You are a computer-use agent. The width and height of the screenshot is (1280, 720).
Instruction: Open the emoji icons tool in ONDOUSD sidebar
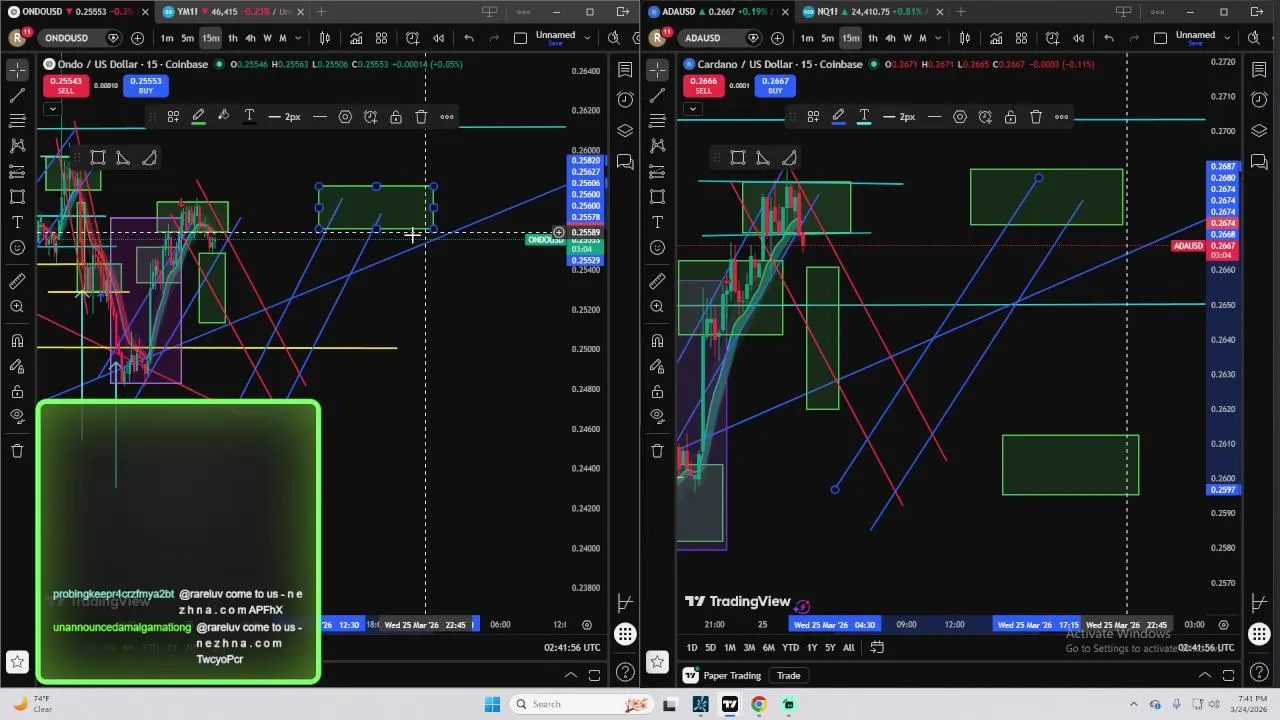point(17,247)
